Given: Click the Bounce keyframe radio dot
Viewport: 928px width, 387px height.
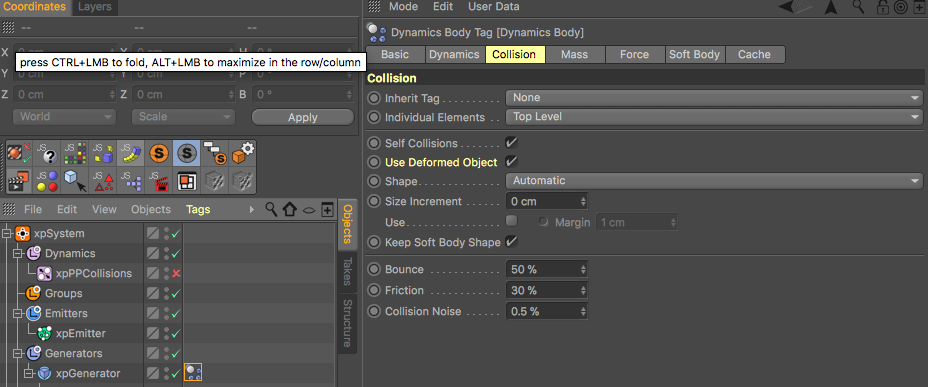Looking at the screenshot, I should pyautogui.click(x=374, y=269).
